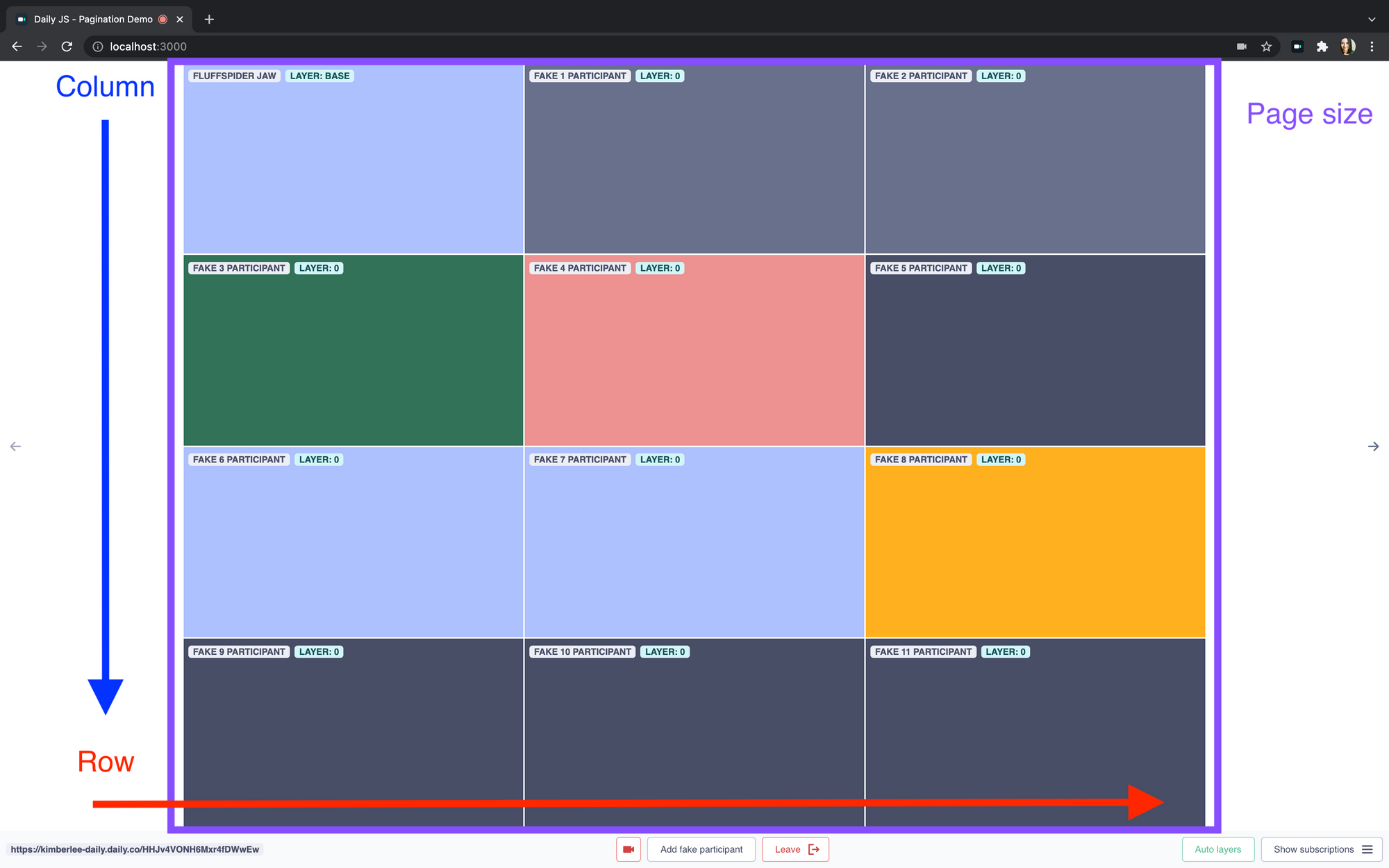Click the Leave meeting button
1389x868 pixels.
pos(796,849)
